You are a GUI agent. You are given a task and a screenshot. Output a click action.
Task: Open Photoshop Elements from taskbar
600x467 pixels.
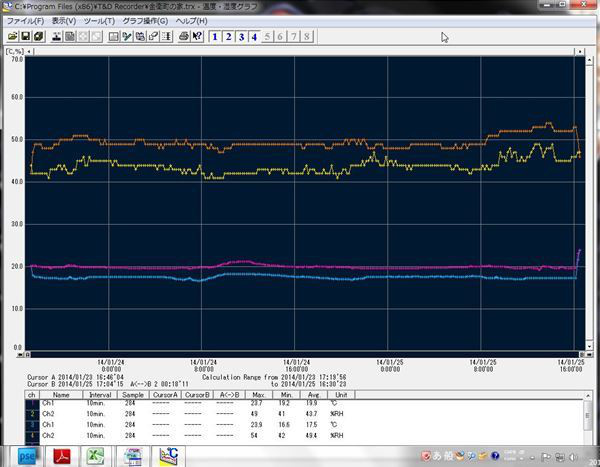pyautogui.click(x=28, y=456)
